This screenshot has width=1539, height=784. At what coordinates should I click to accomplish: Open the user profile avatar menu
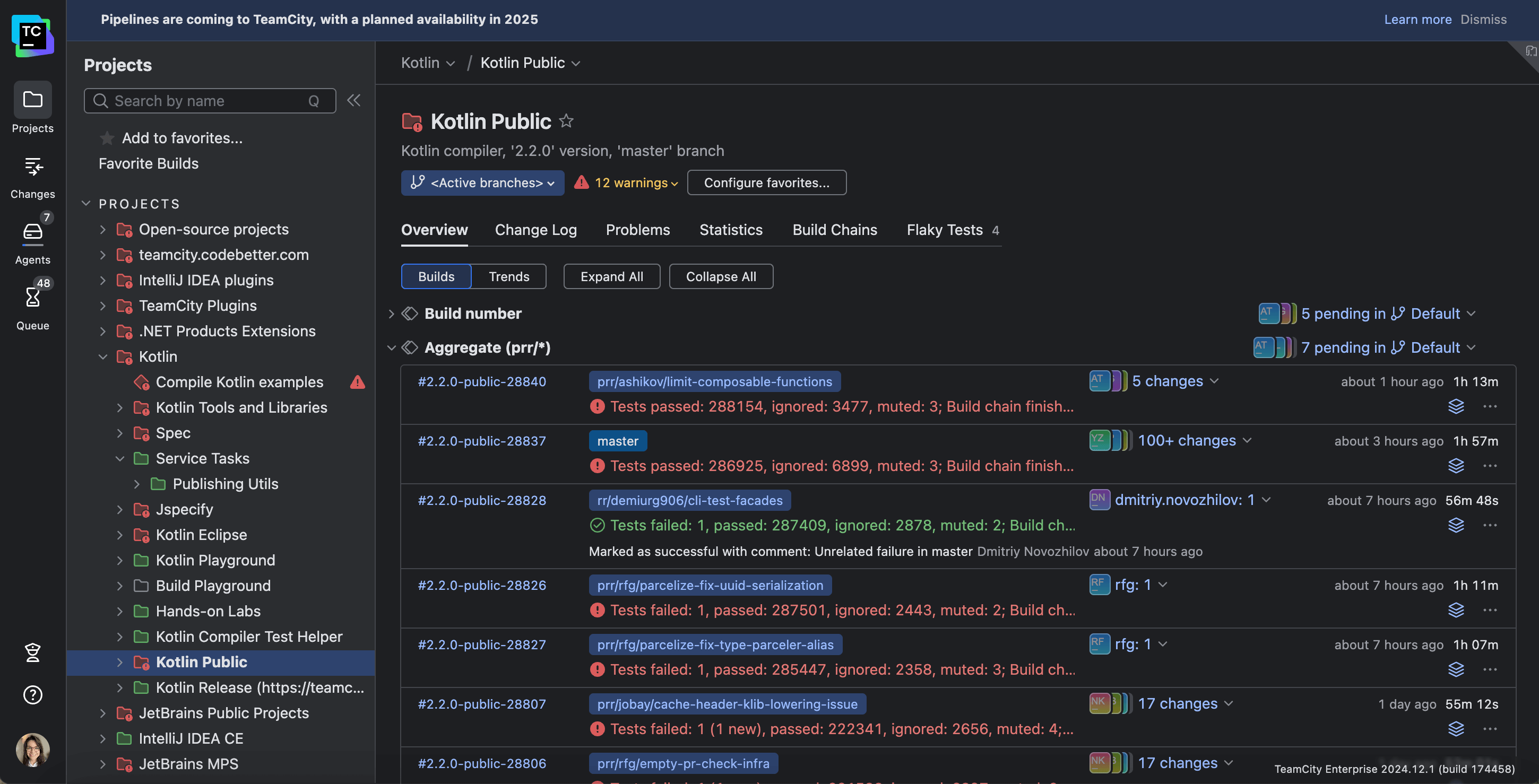pyautogui.click(x=32, y=750)
